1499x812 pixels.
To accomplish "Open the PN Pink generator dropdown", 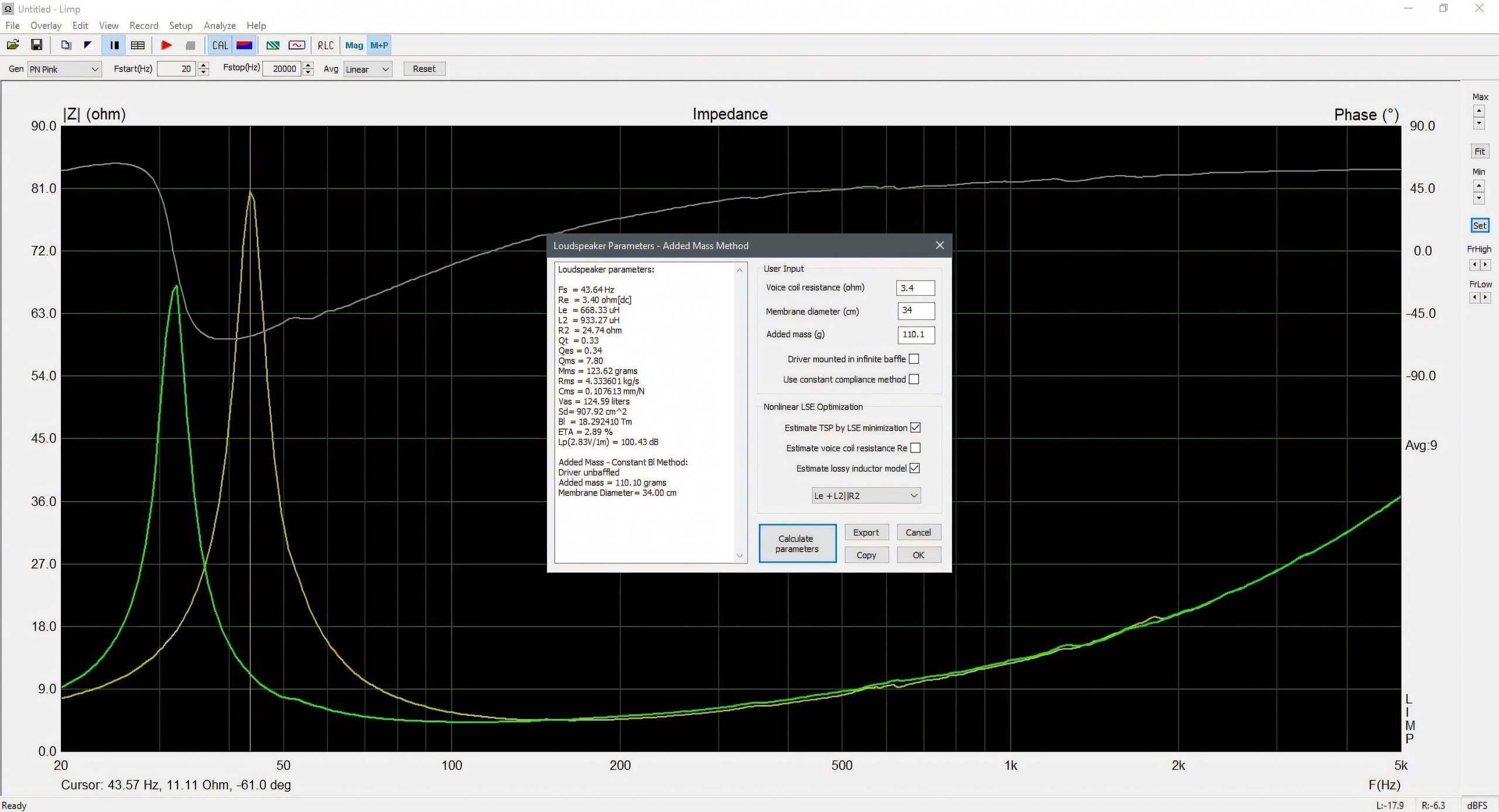I will pyautogui.click(x=64, y=69).
